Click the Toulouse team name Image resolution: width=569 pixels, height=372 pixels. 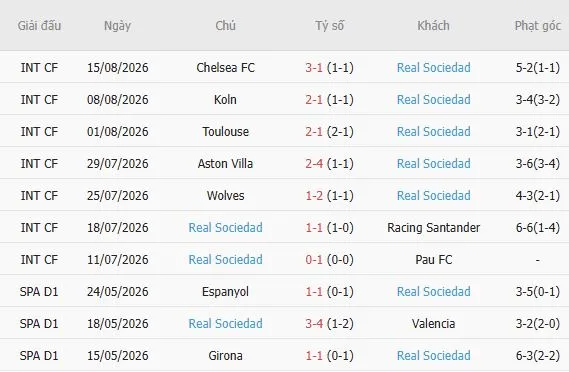pyautogui.click(x=225, y=131)
